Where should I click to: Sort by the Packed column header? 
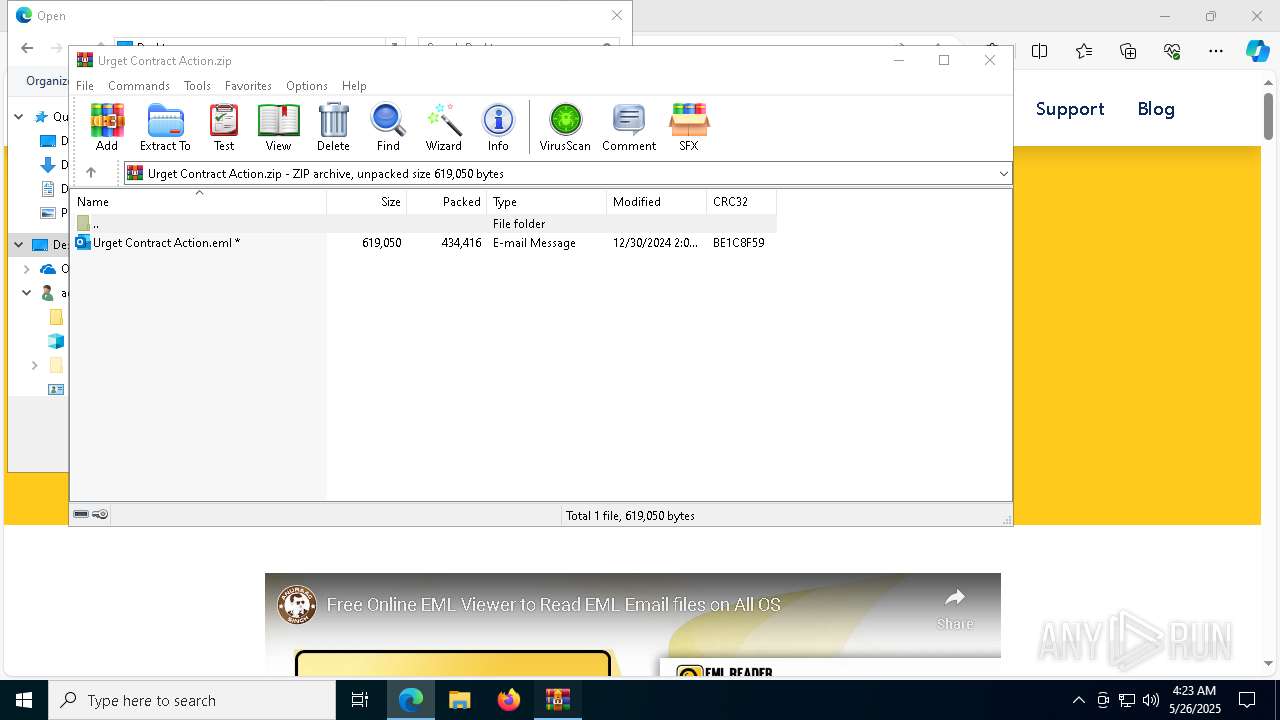447,202
